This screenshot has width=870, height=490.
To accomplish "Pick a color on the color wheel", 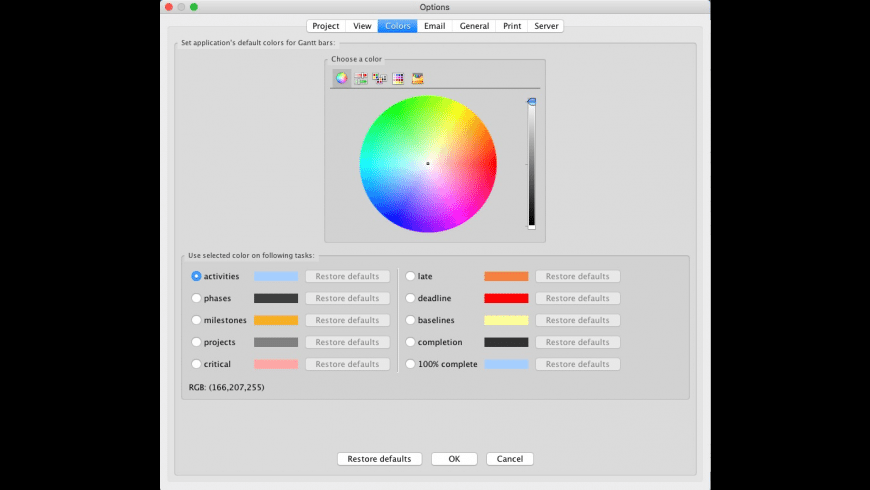I will (428, 164).
